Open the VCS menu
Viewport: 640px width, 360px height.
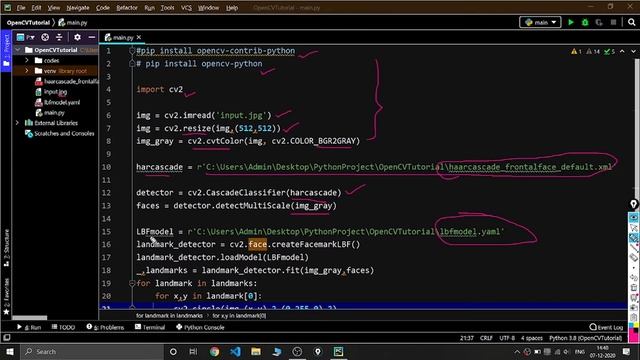[186, 8]
